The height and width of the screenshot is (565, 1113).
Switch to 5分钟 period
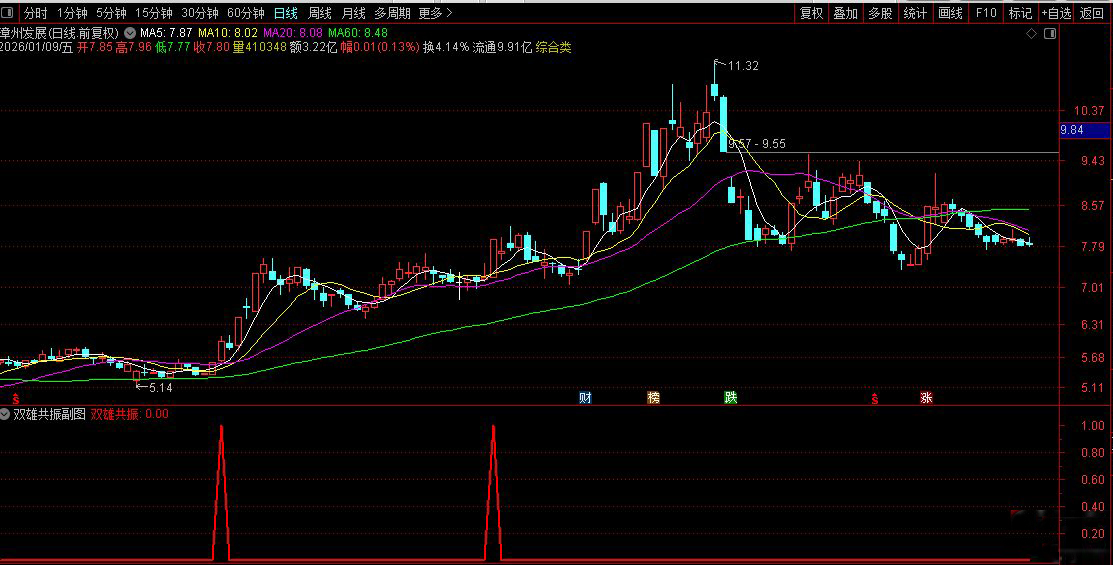[111, 13]
